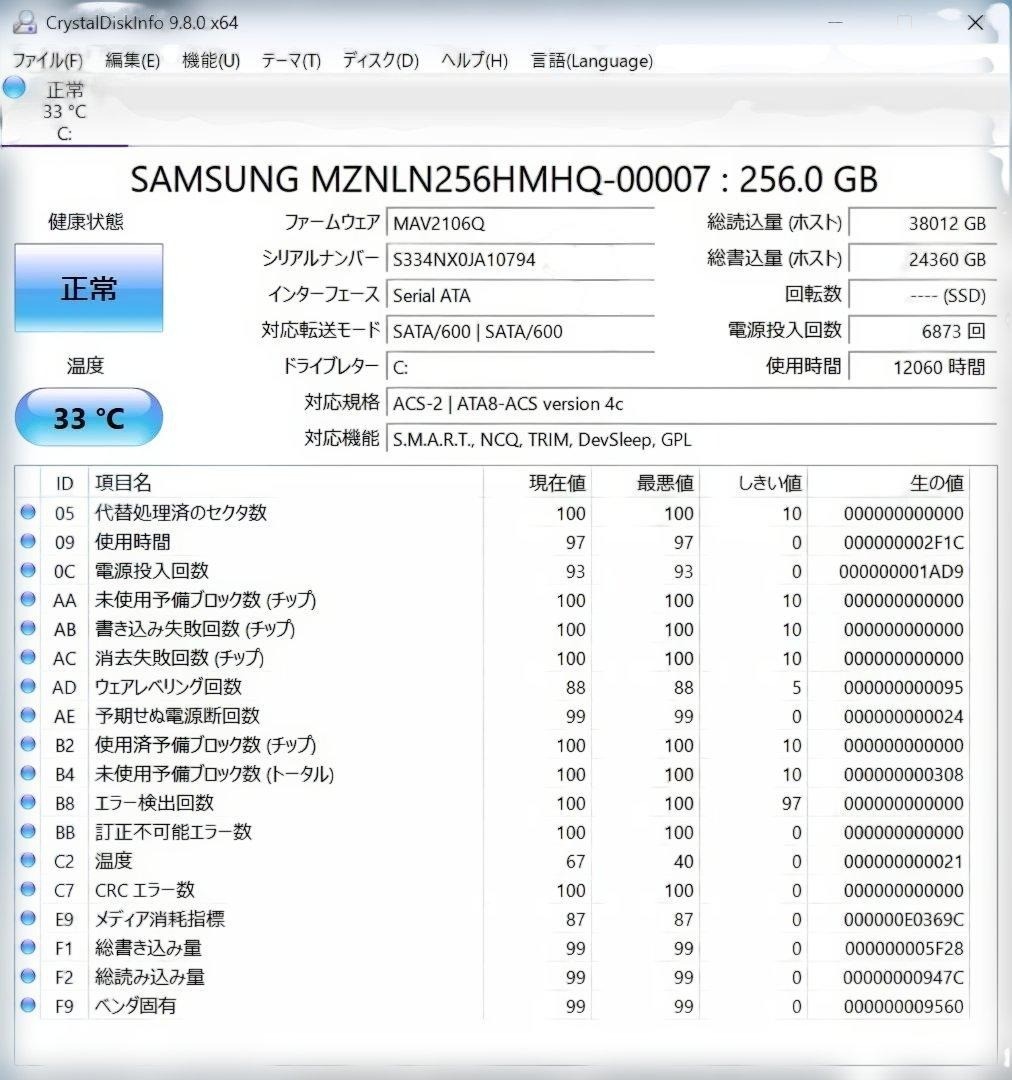Click status dot for attribute AD ウェアレベリング回数 row

[x=28, y=685]
